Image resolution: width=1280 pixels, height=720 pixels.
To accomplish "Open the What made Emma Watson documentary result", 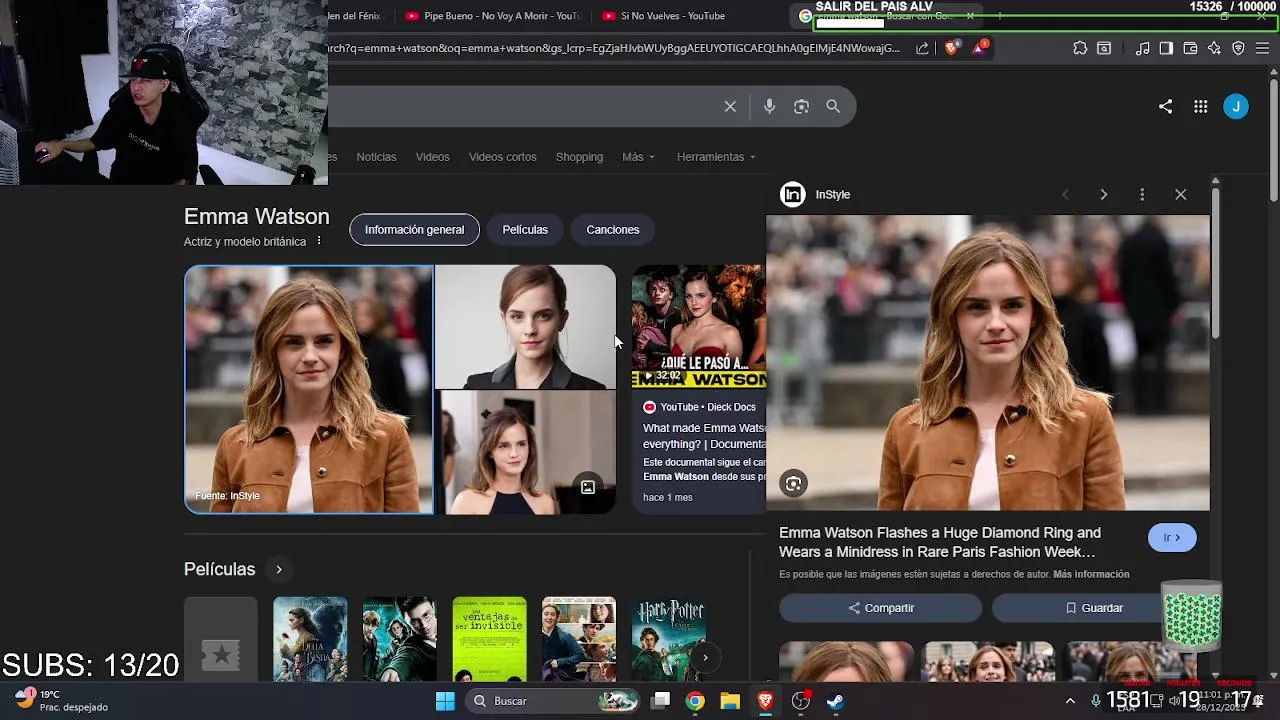I will pyautogui.click(x=704, y=436).
